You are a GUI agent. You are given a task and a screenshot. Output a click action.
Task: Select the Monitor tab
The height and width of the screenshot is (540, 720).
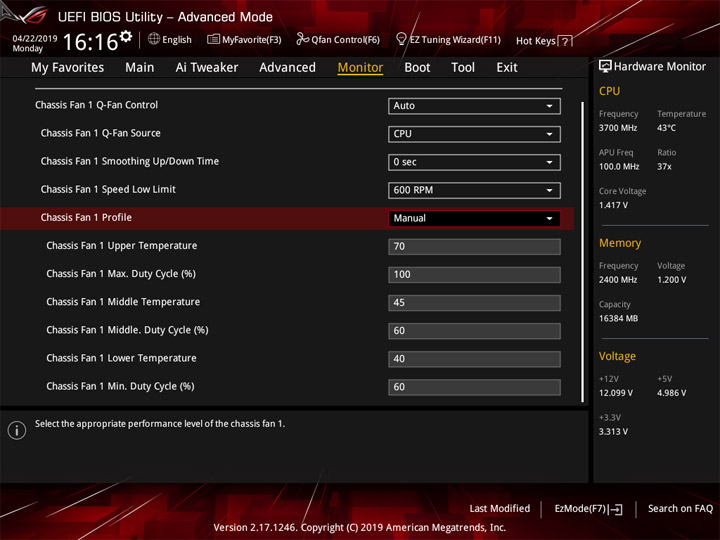click(x=360, y=68)
